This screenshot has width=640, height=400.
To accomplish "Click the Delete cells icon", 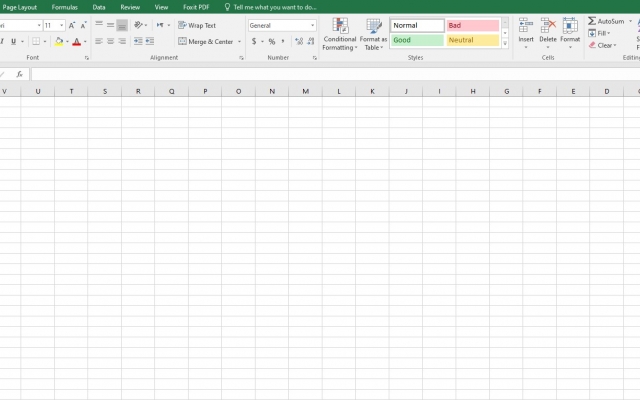I will point(548,26).
